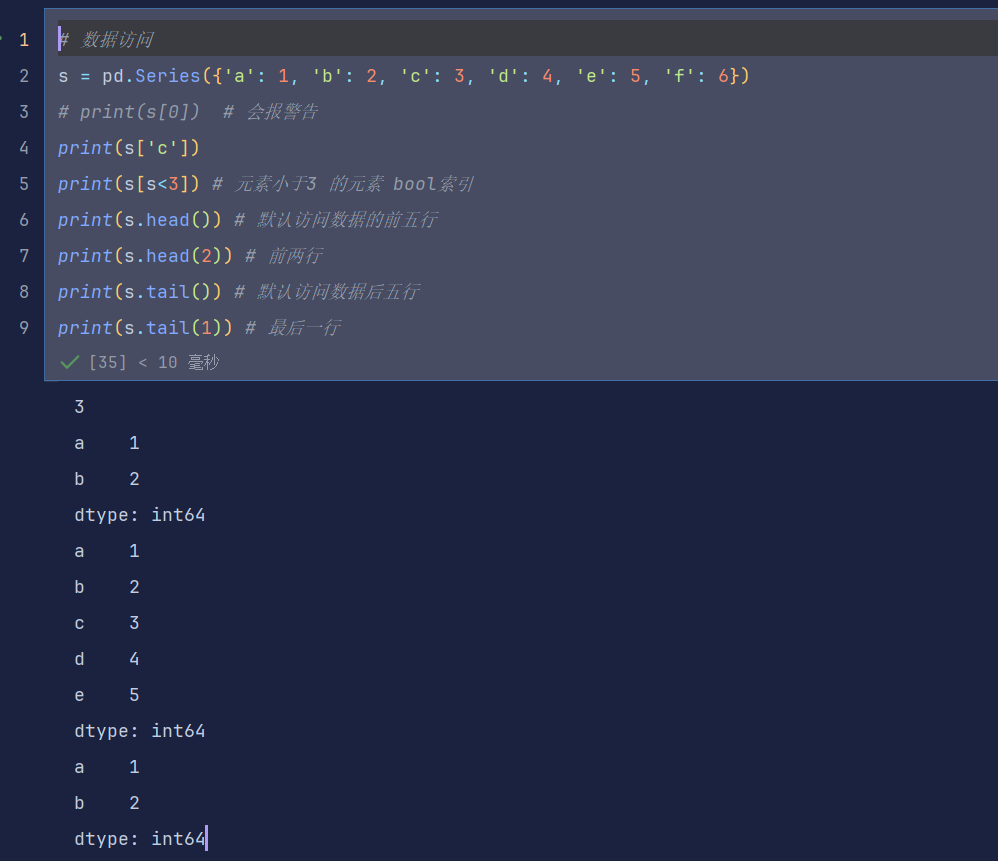Click line number 6 in the gutter
This screenshot has height=861, width=998.
(x=24, y=220)
